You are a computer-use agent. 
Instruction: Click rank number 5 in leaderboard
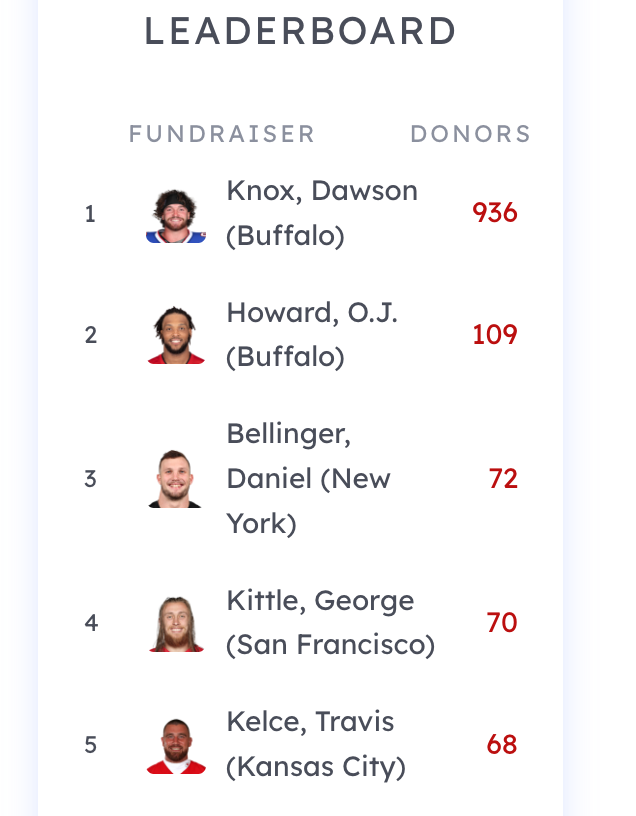pos(91,745)
